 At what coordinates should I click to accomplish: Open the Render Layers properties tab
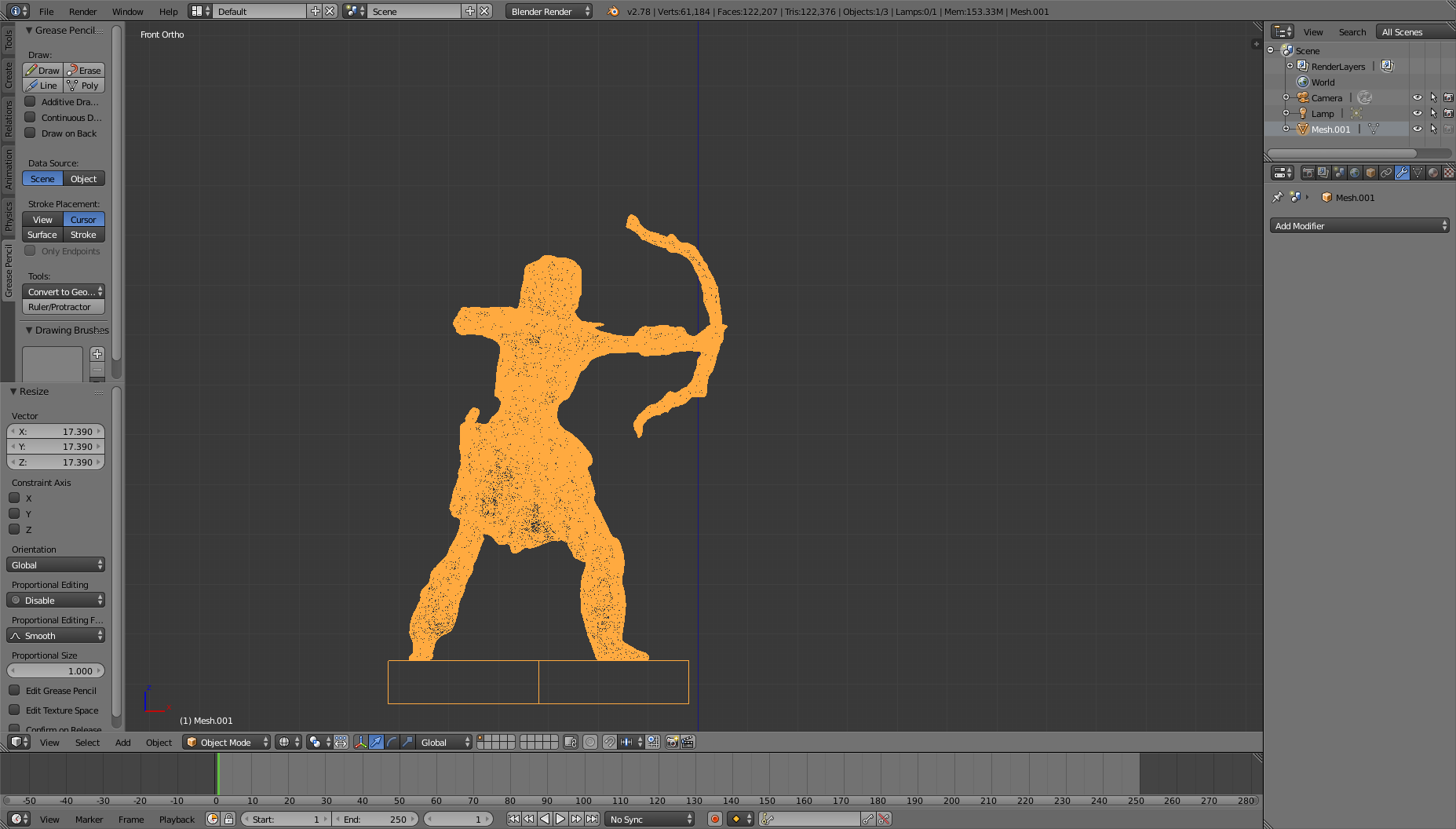coord(1323,173)
